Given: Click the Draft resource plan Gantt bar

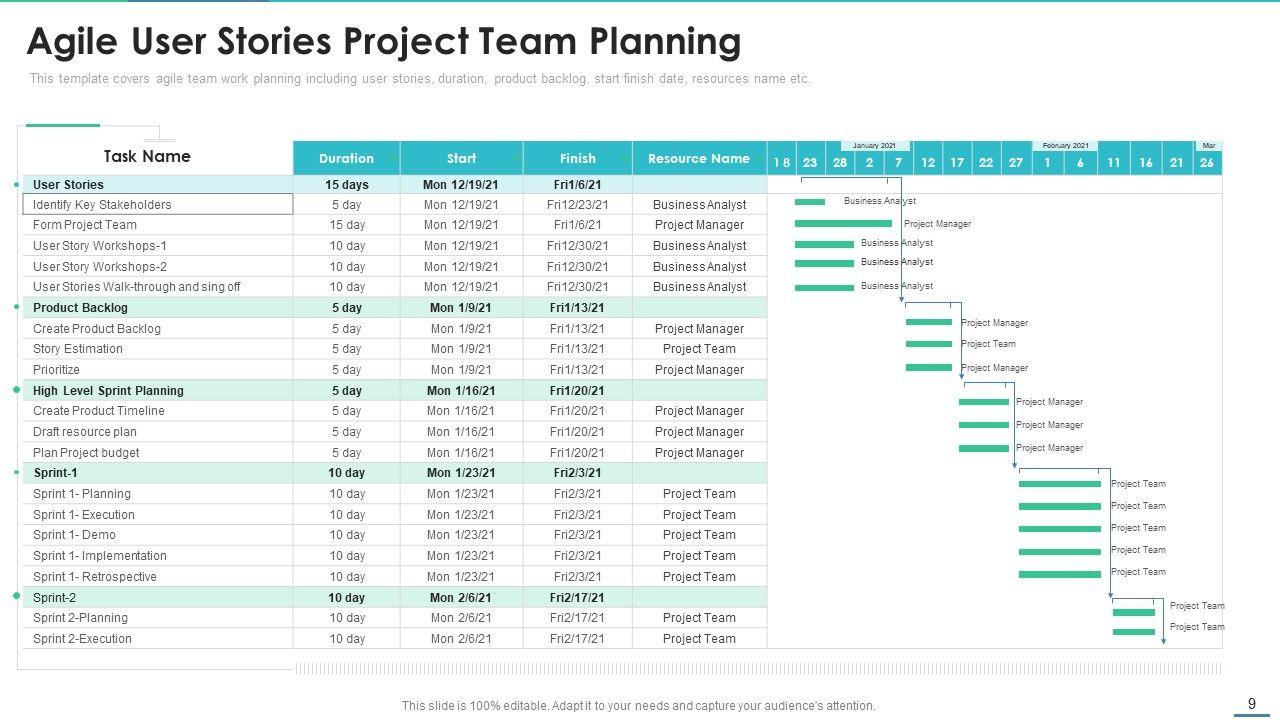Looking at the screenshot, I should pos(984,425).
